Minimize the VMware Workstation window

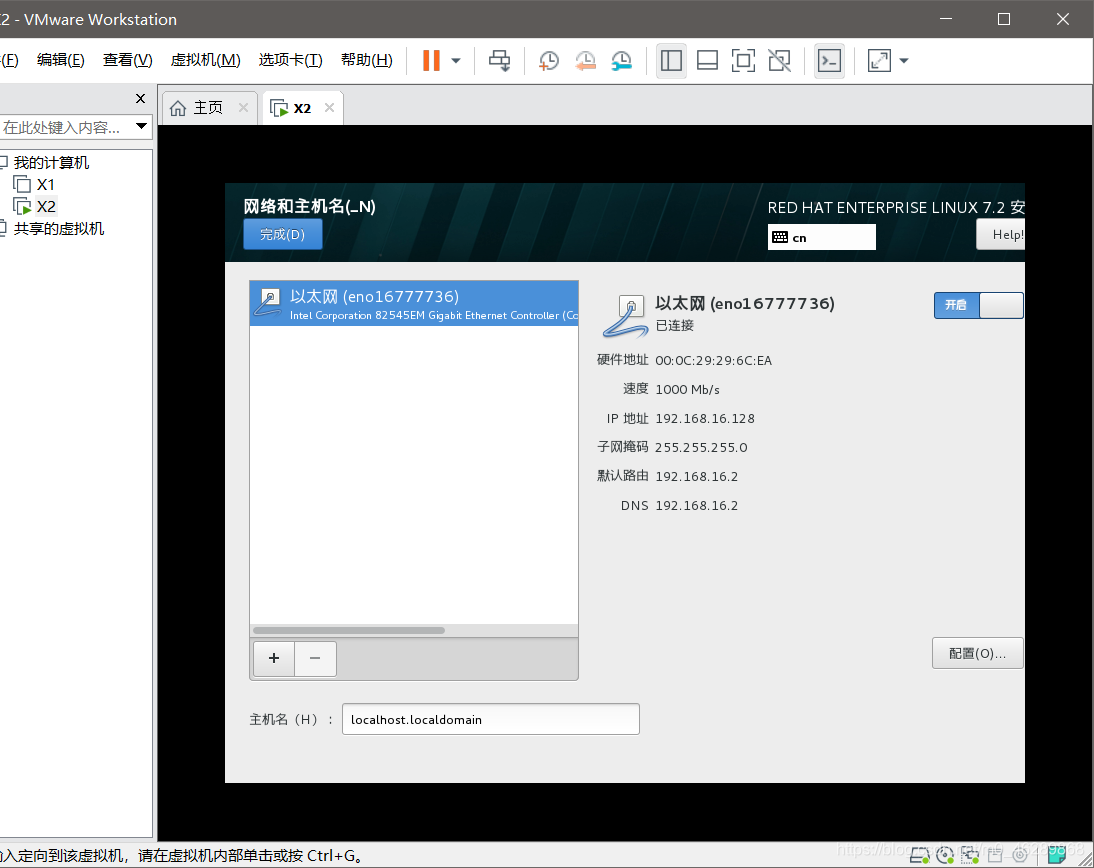coord(946,19)
